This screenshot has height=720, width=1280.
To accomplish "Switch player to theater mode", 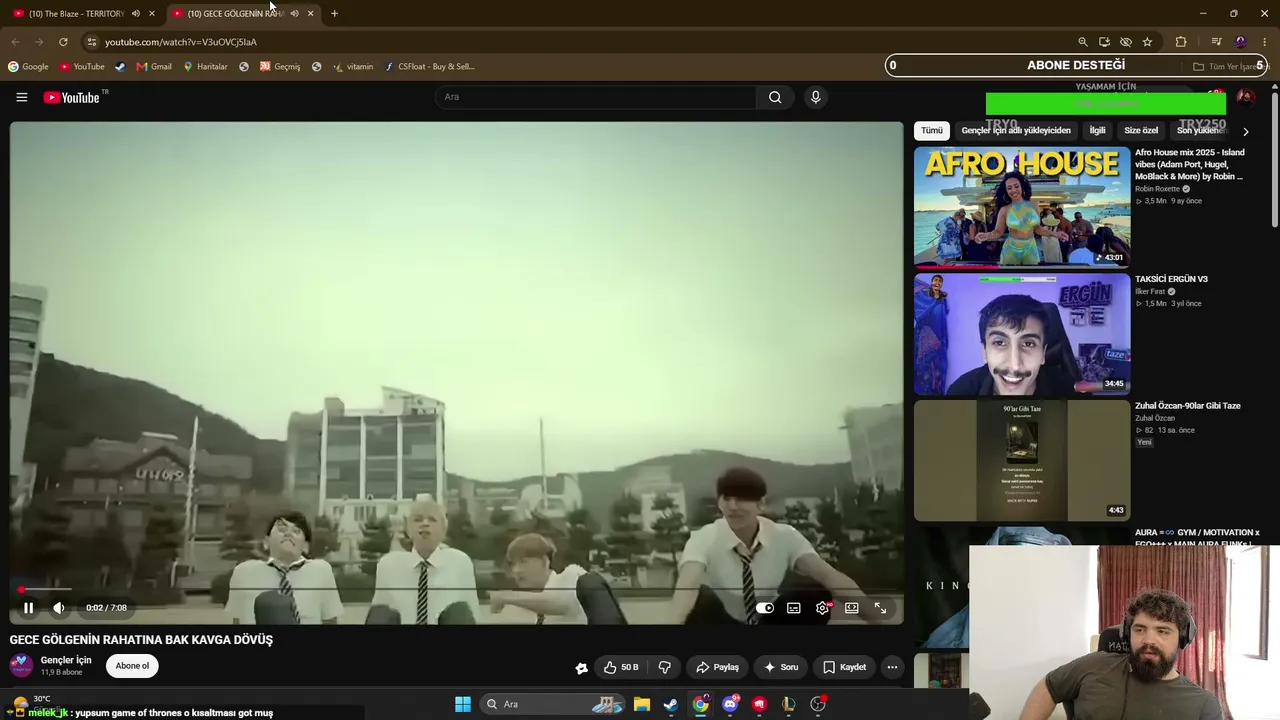I will [851, 608].
